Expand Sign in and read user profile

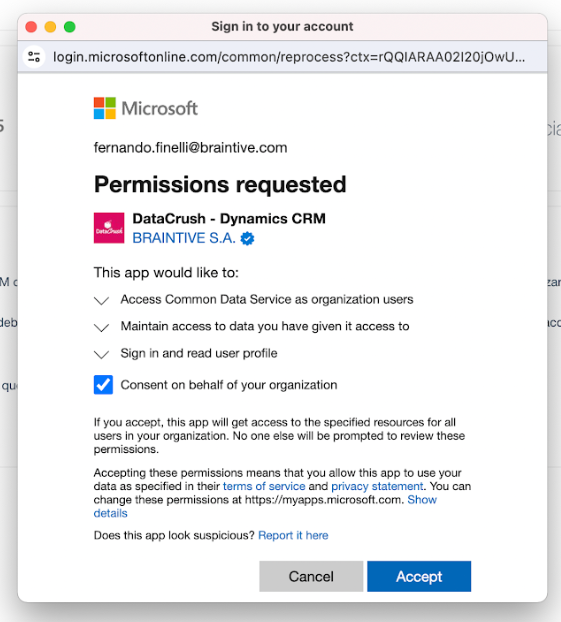click(x=102, y=354)
